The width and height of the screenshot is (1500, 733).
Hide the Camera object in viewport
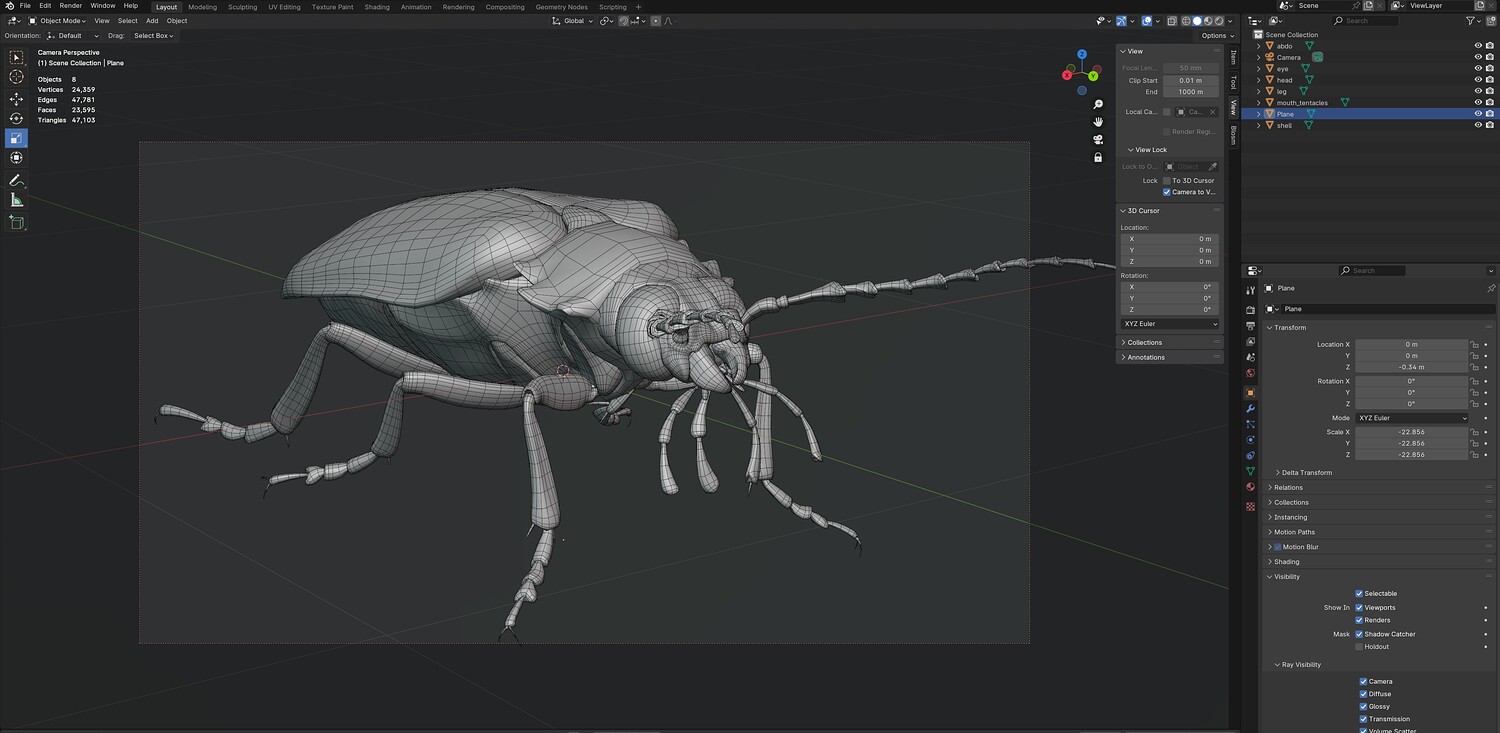(1478, 57)
